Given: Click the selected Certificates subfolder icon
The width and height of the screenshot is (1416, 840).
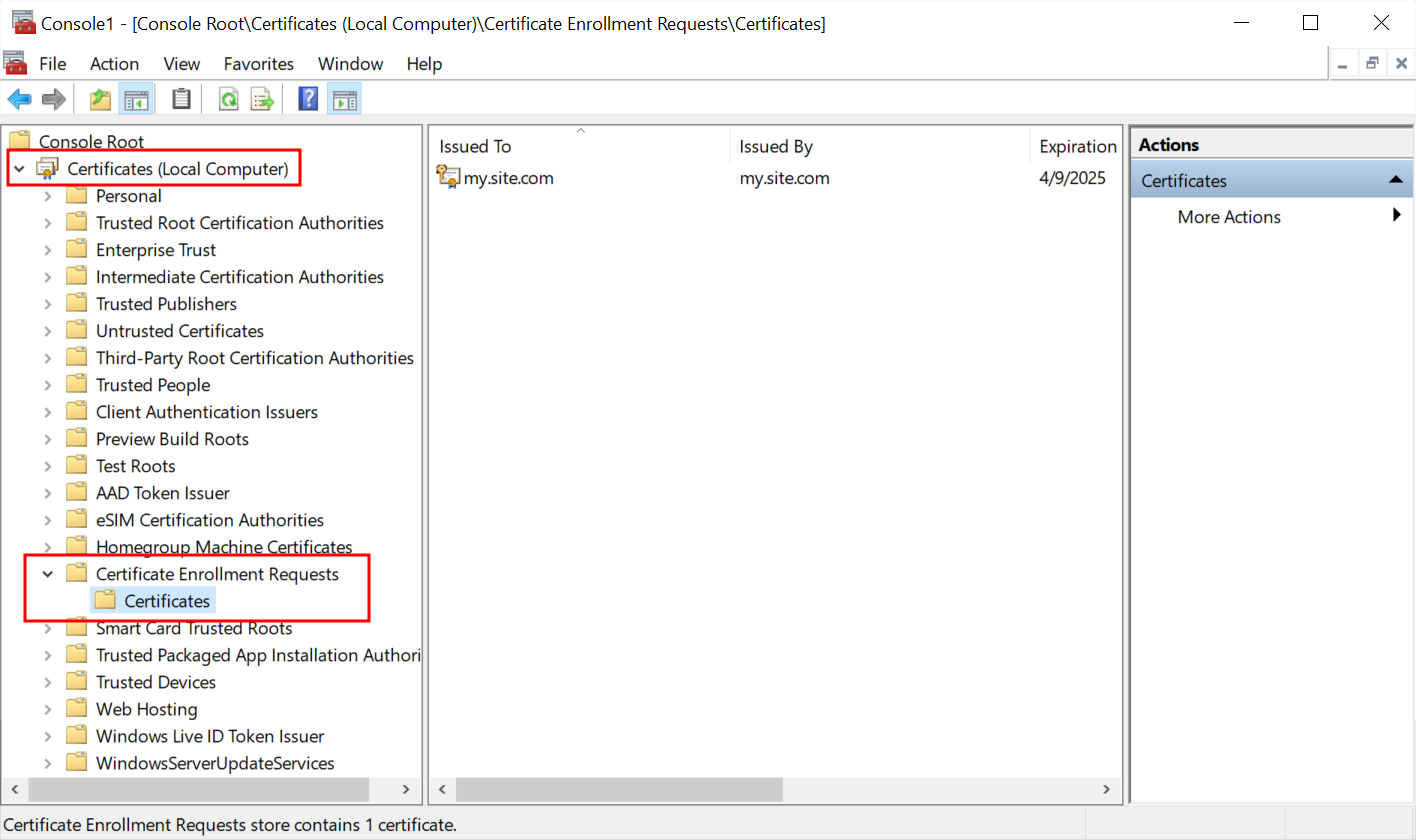Looking at the screenshot, I should tap(105, 601).
